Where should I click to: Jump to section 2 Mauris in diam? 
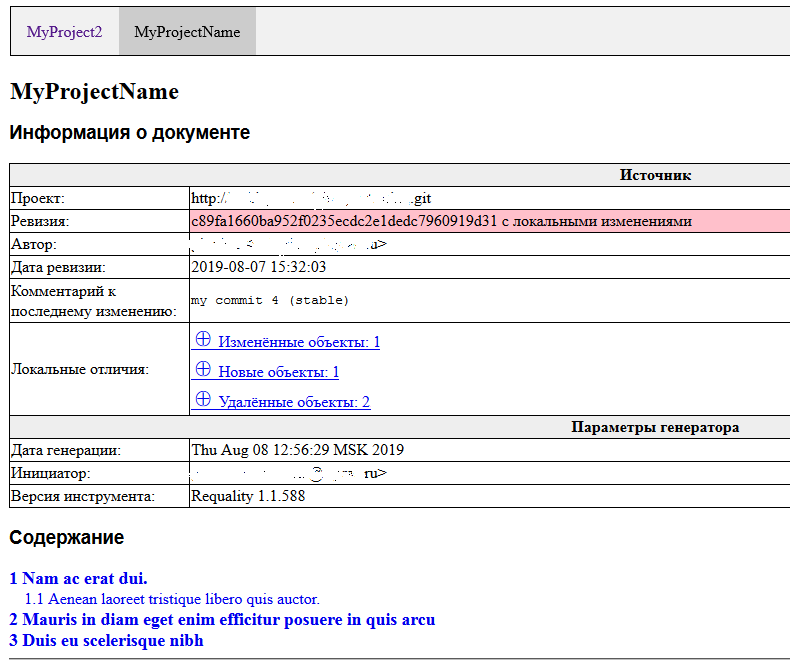pos(222,620)
